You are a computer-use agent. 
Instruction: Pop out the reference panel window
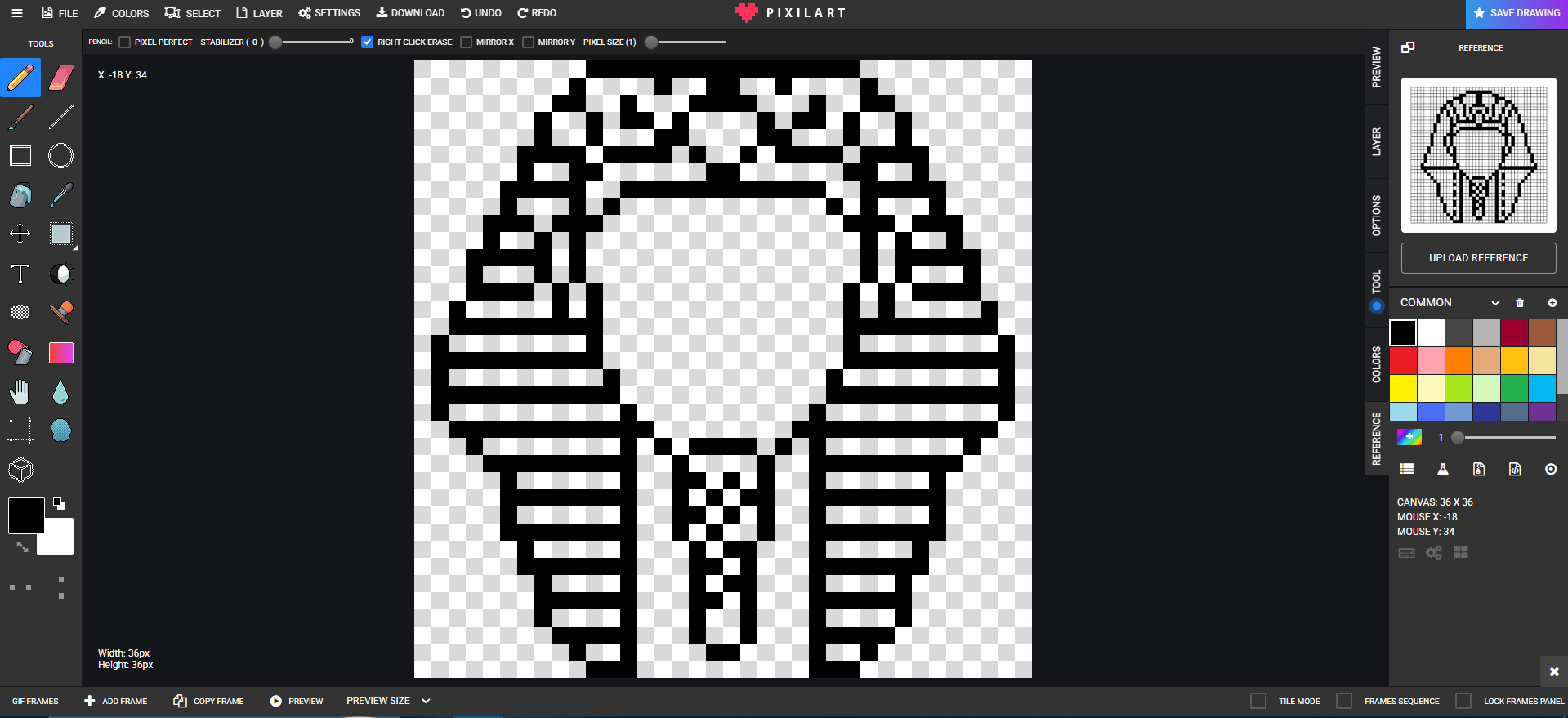click(1408, 47)
